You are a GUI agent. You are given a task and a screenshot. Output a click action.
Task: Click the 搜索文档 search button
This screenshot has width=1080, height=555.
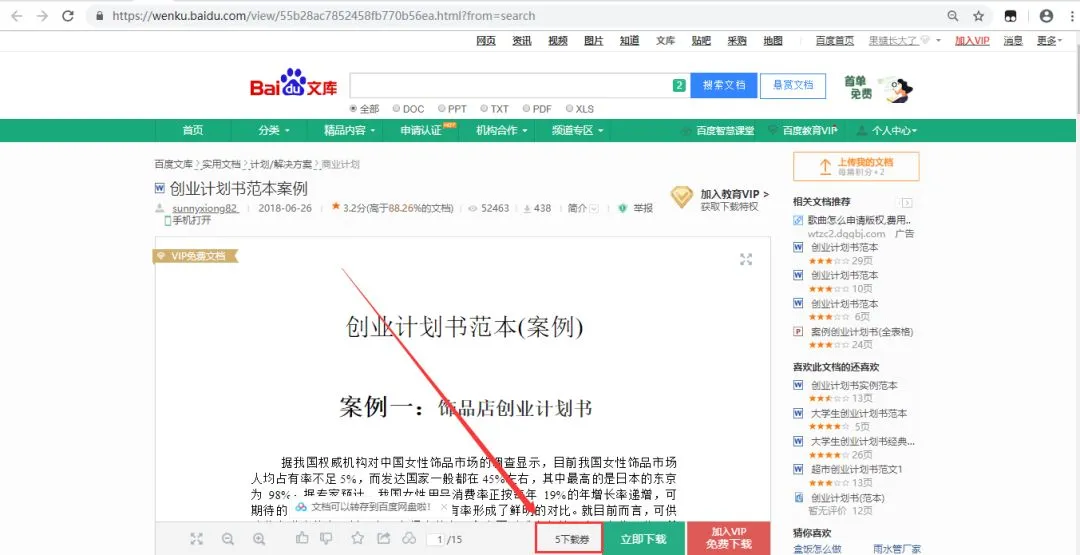pos(724,85)
